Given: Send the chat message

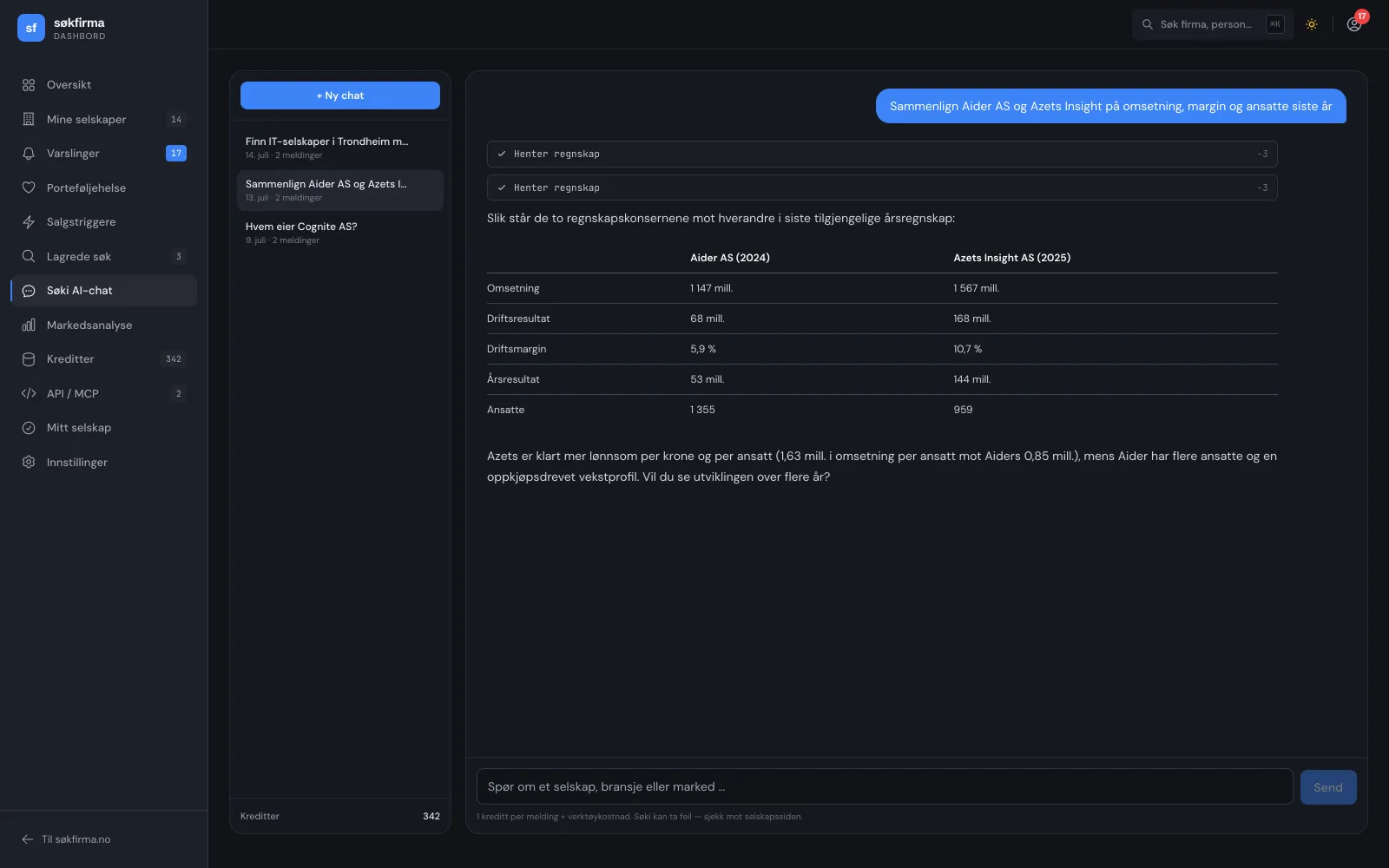Looking at the screenshot, I should [x=1328, y=787].
